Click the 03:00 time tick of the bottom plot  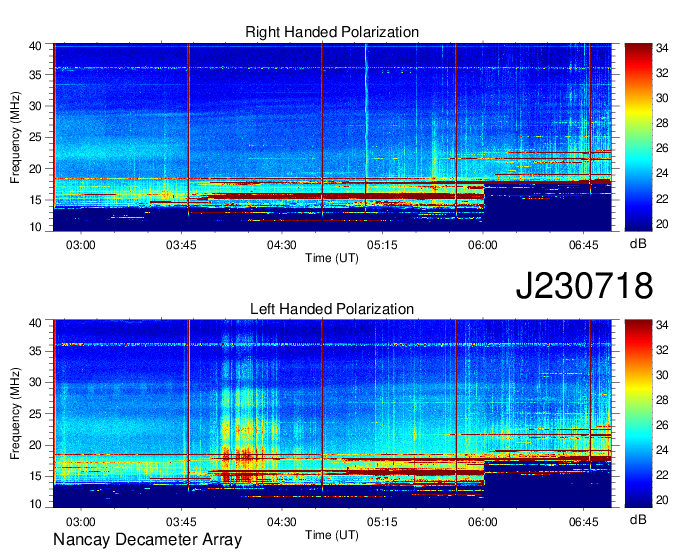click(x=81, y=522)
